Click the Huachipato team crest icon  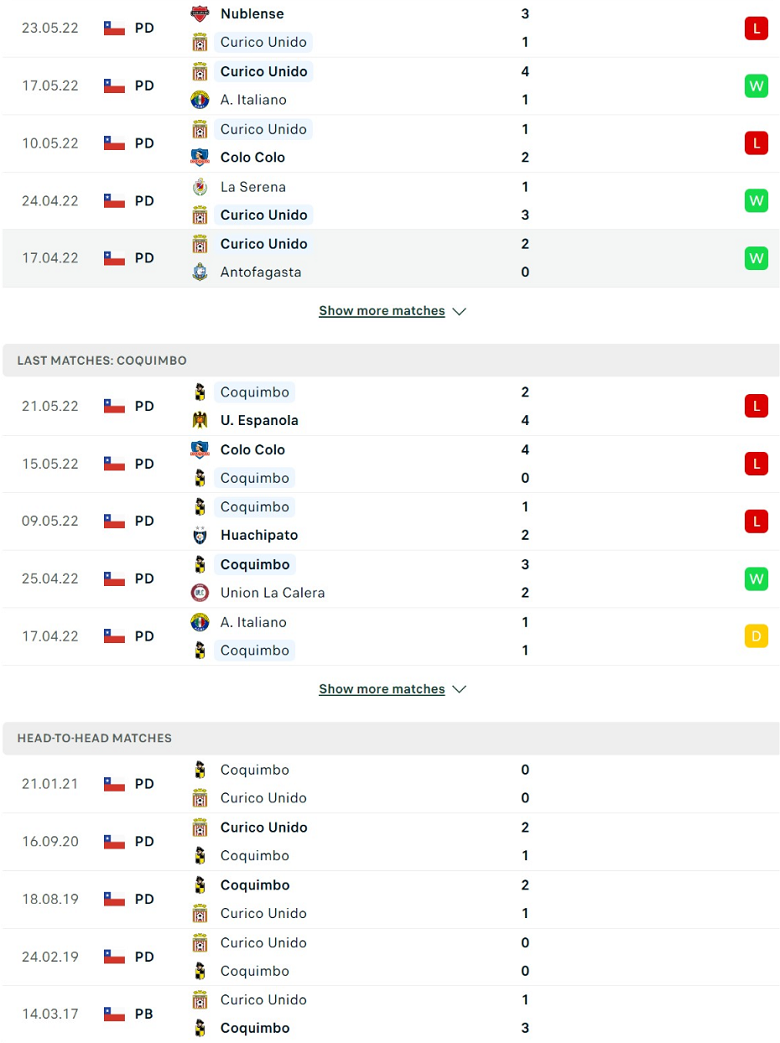[x=199, y=535]
